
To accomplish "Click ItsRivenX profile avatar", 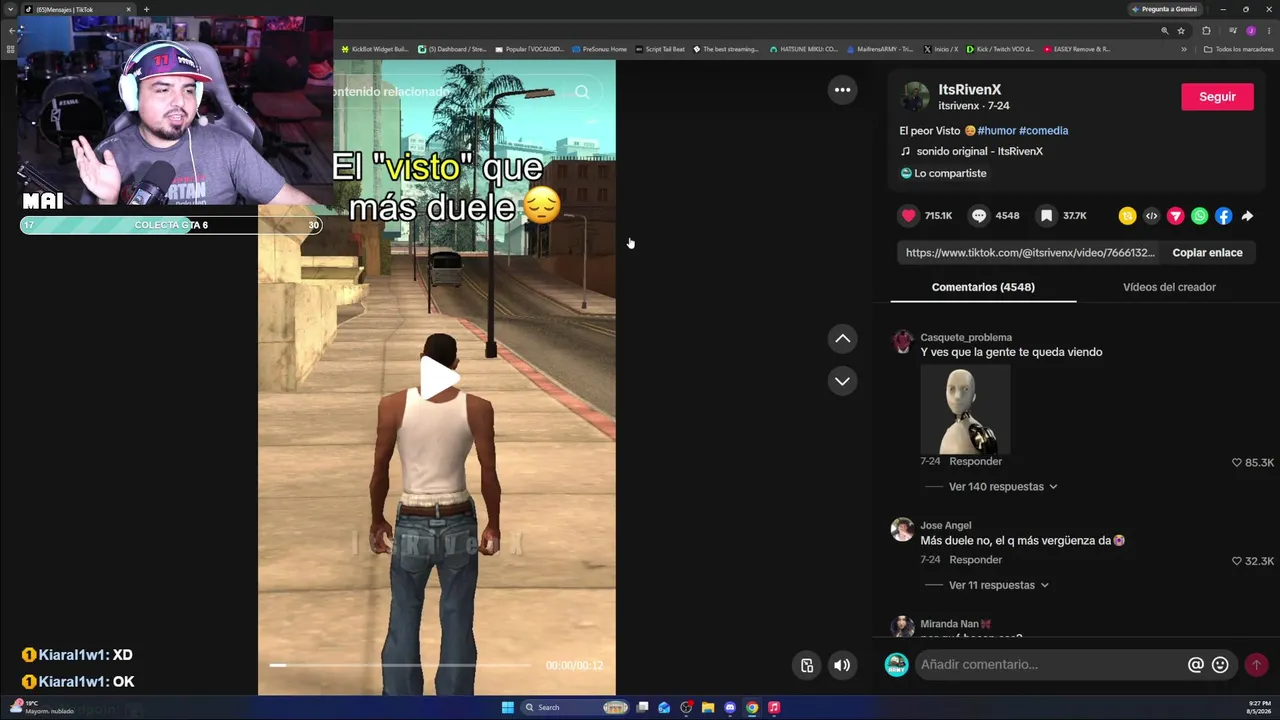I will point(915,97).
